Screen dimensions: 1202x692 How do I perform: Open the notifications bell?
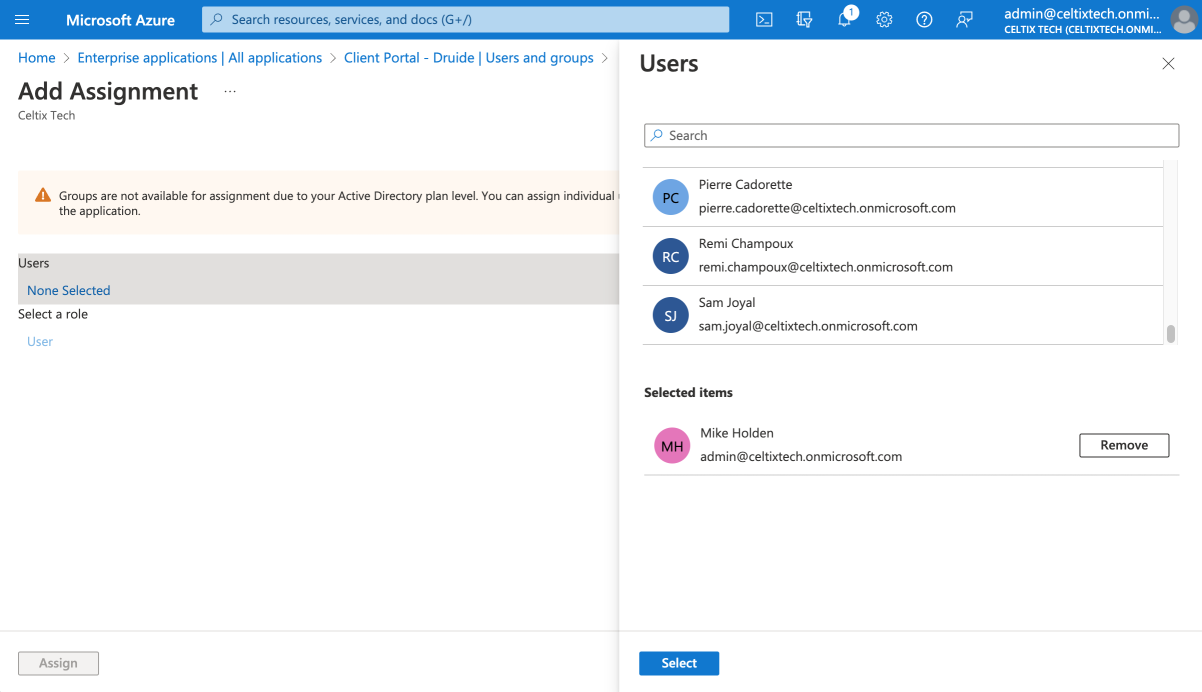845,20
